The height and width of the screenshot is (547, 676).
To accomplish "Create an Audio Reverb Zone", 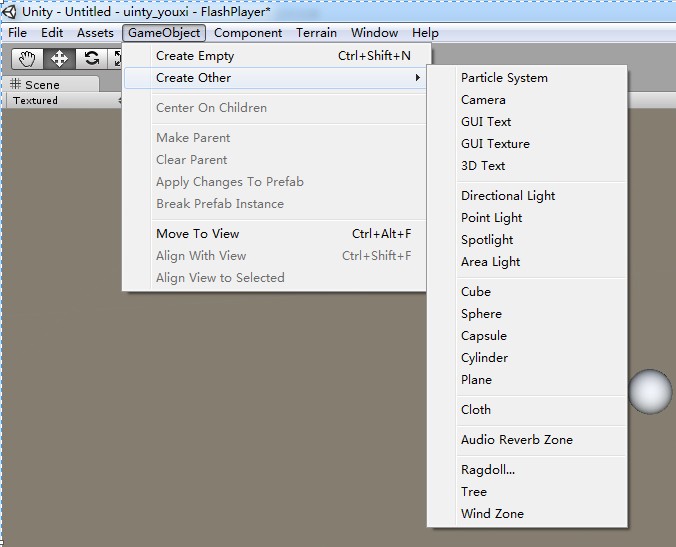I will 527,440.
